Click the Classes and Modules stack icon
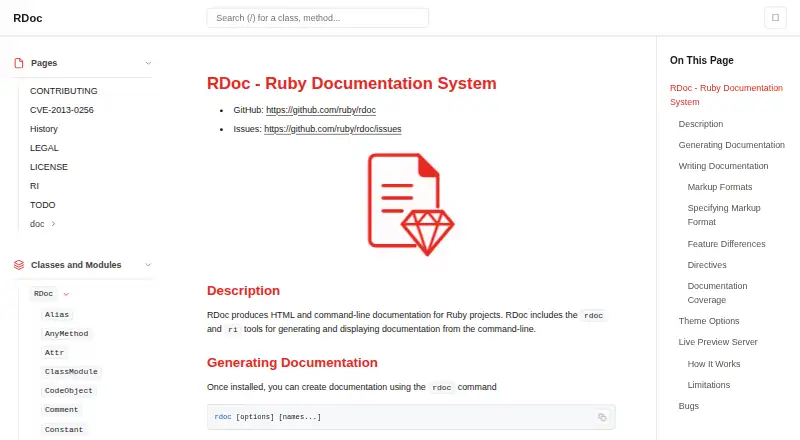800x440 pixels. point(19,265)
